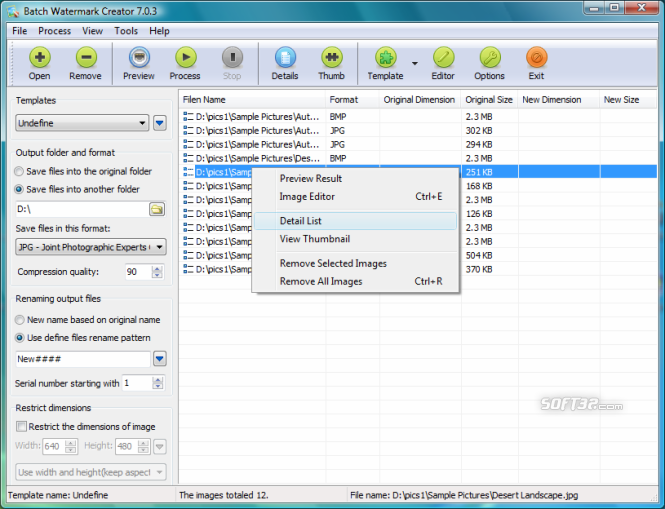Click list icon of the 126 KB row

pos(188,214)
